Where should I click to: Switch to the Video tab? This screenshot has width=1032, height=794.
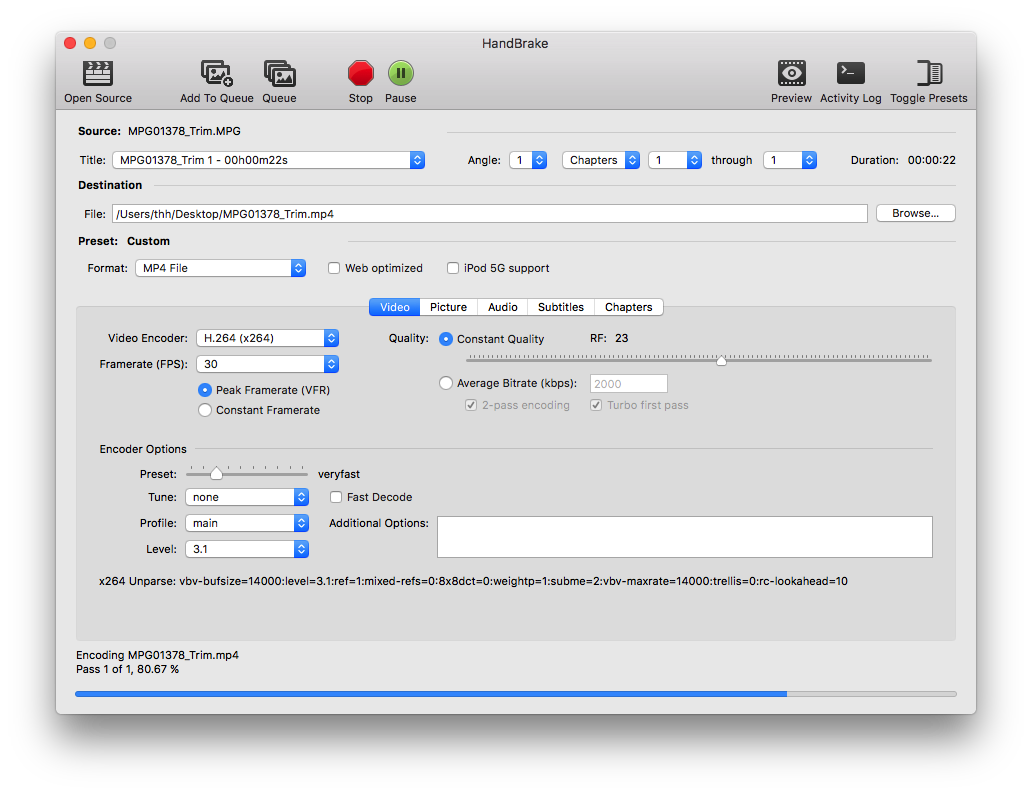[x=394, y=307]
